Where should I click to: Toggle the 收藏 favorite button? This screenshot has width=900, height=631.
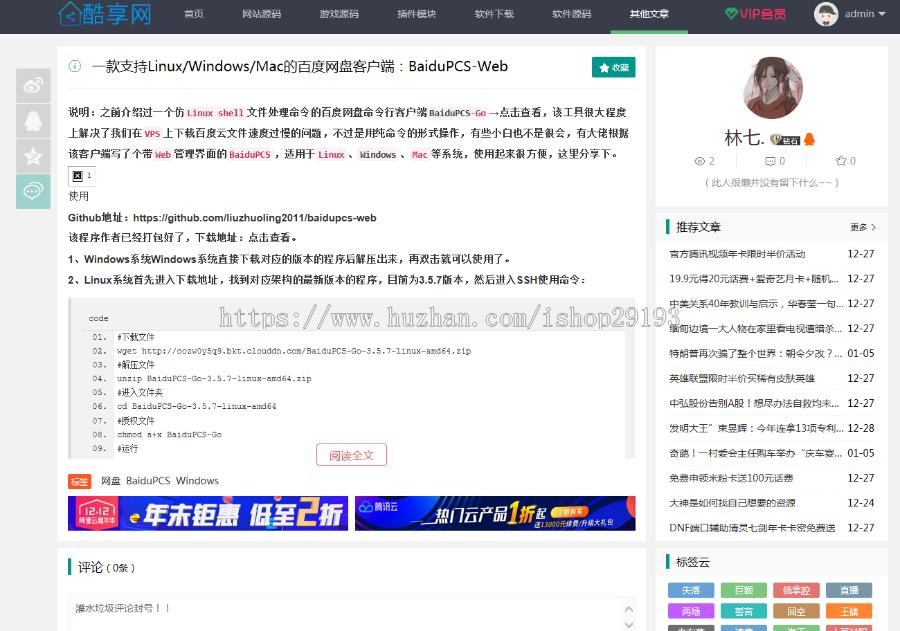point(613,67)
